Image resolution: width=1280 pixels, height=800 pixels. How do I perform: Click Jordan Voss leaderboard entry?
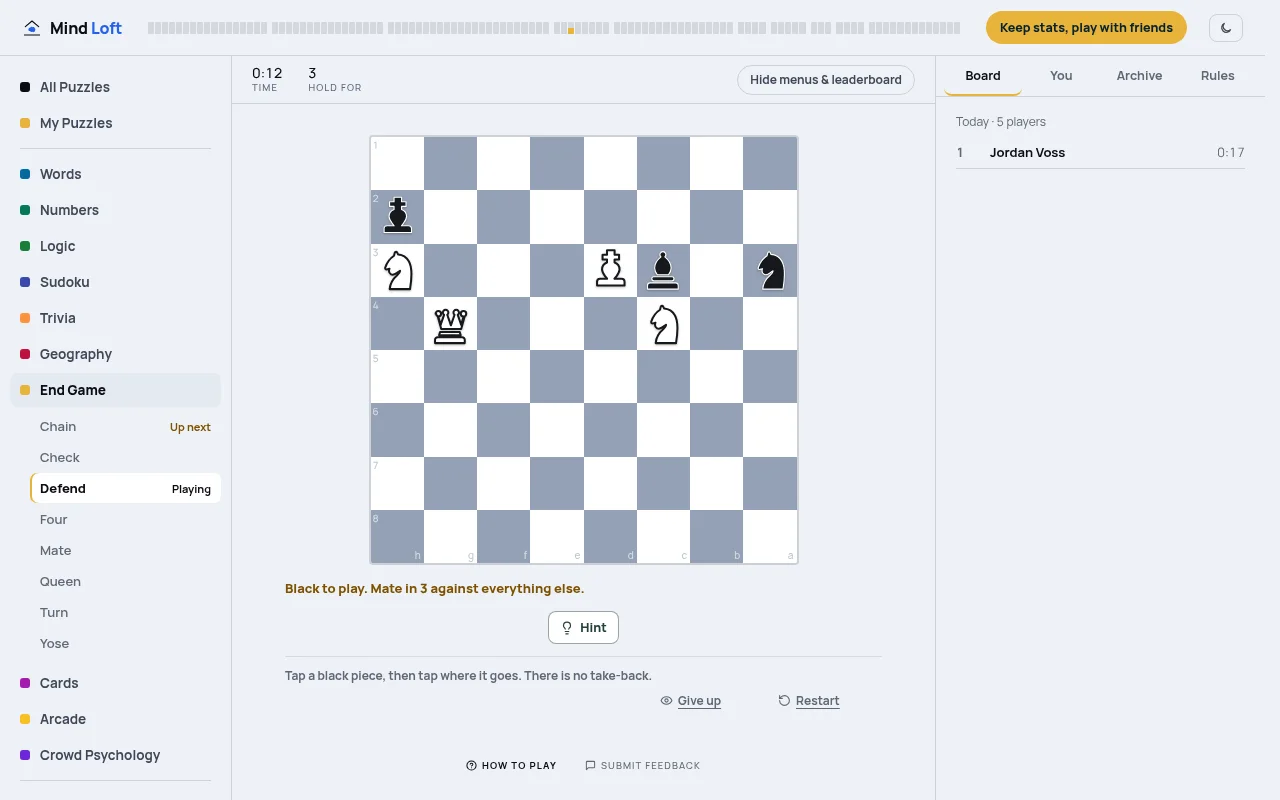(x=1100, y=153)
